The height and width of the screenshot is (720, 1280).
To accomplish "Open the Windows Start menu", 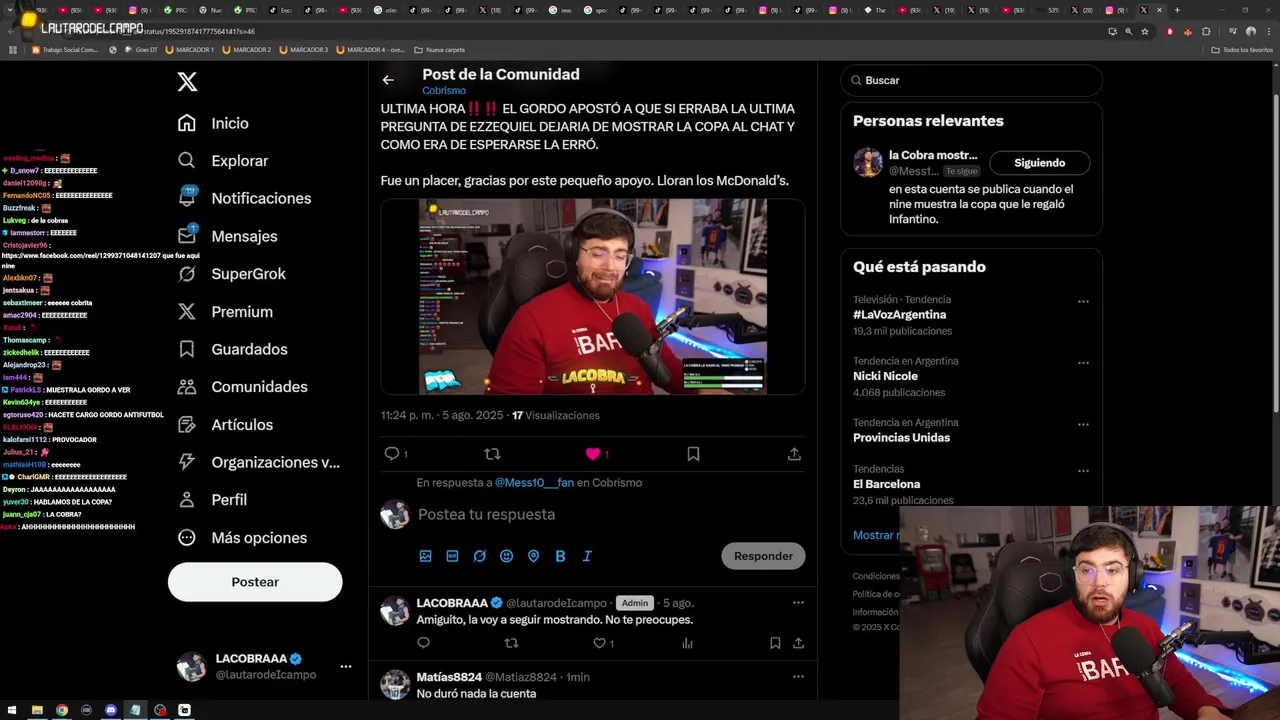I will point(12,710).
